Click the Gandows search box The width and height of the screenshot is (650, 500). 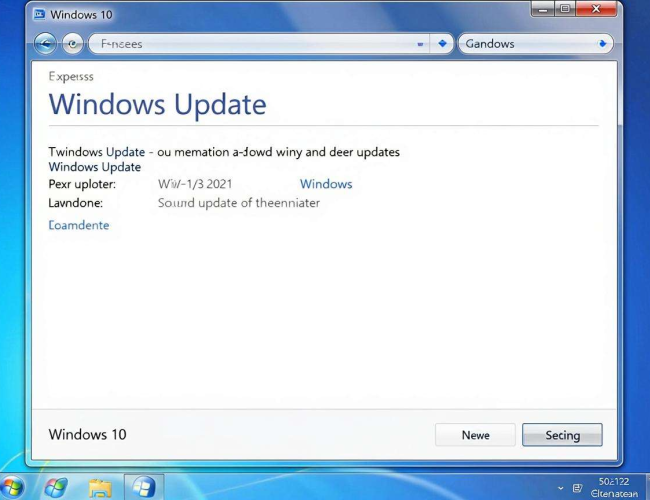pos(535,44)
